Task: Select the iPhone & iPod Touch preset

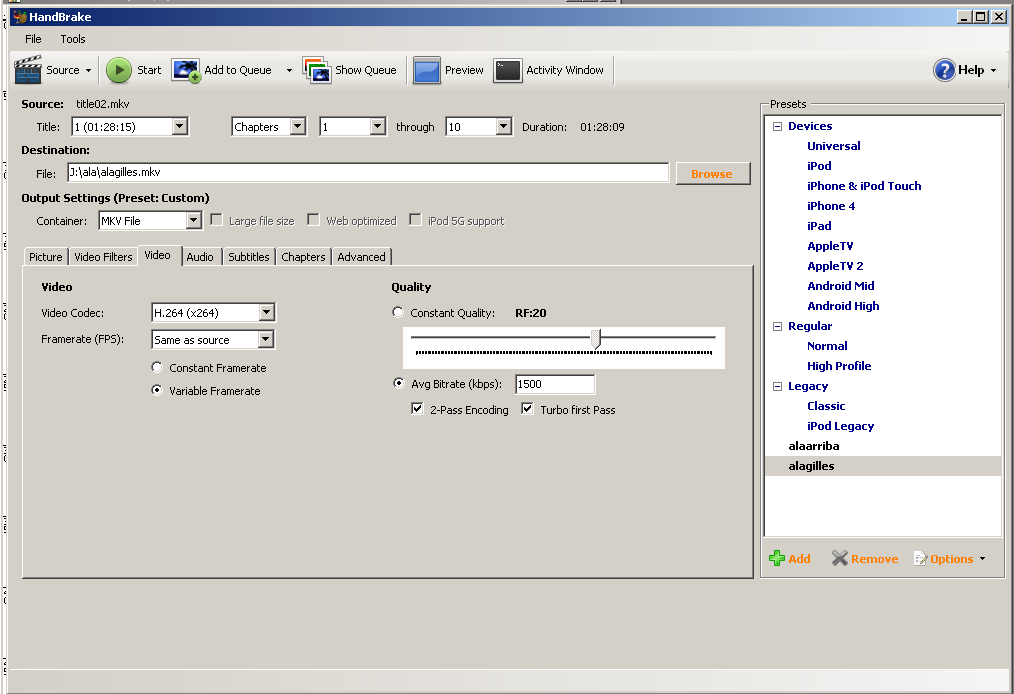Action: [864, 186]
